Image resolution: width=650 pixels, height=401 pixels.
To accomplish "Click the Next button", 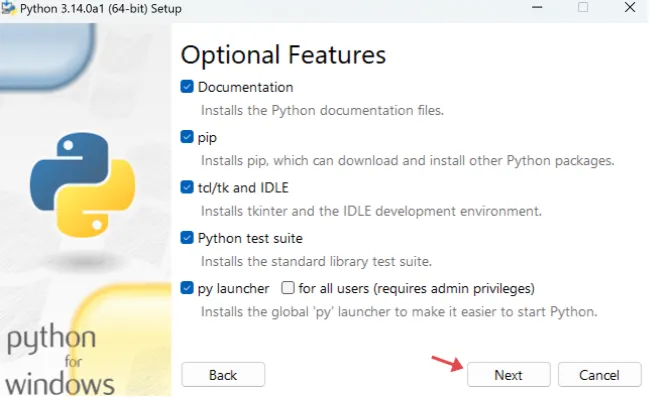I will point(508,375).
